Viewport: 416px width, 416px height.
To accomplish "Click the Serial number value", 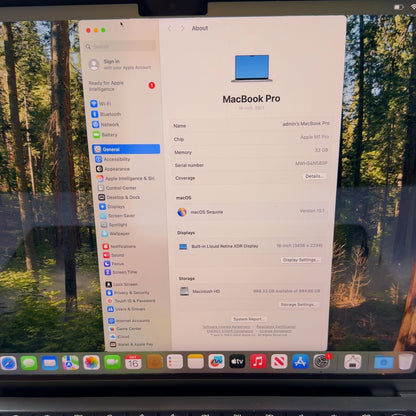I will click(x=311, y=163).
